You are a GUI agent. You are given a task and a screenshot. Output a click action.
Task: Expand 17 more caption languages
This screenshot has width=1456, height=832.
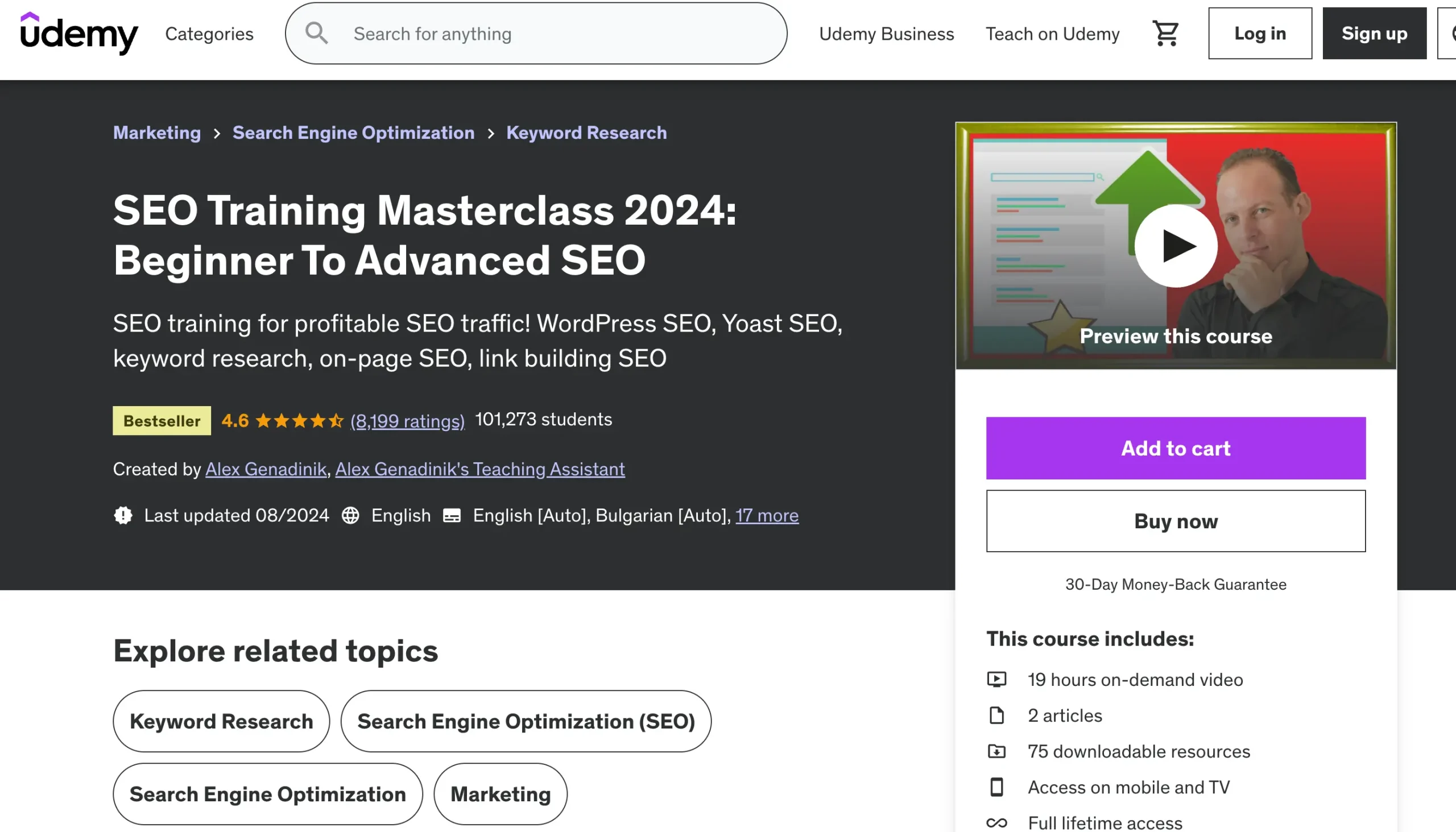766,515
